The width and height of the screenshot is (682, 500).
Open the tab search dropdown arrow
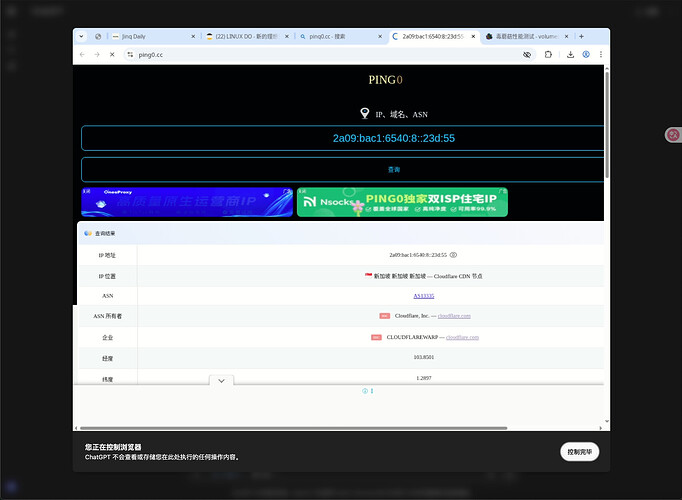click(x=81, y=37)
